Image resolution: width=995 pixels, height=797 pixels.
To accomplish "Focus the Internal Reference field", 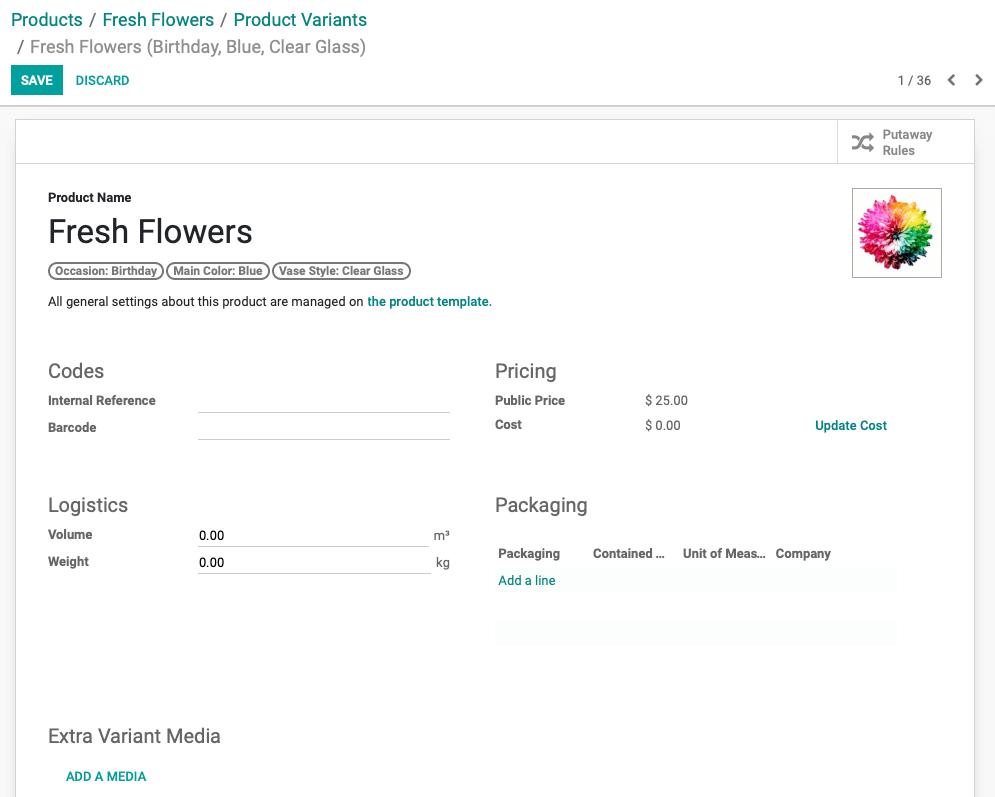I will click(324, 401).
